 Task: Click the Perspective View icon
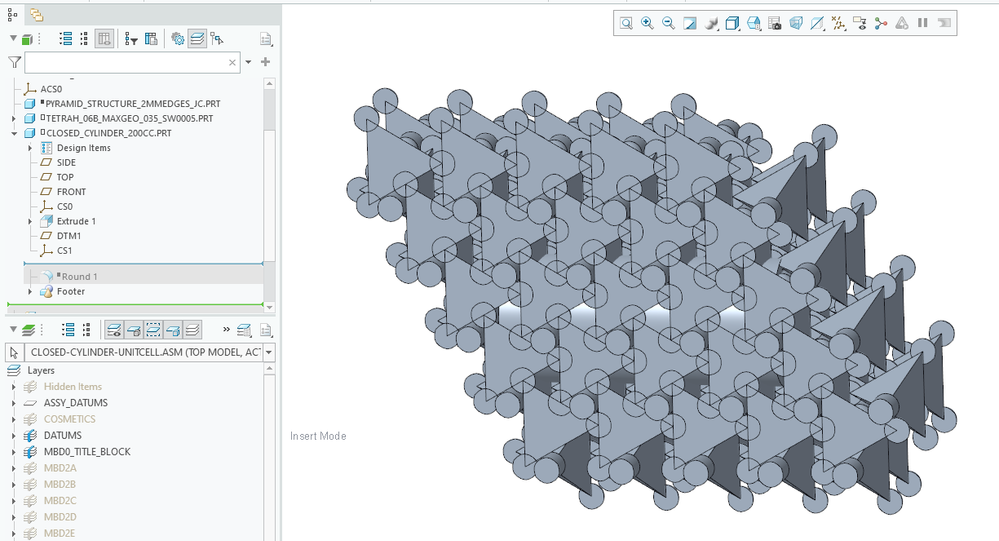tap(796, 23)
